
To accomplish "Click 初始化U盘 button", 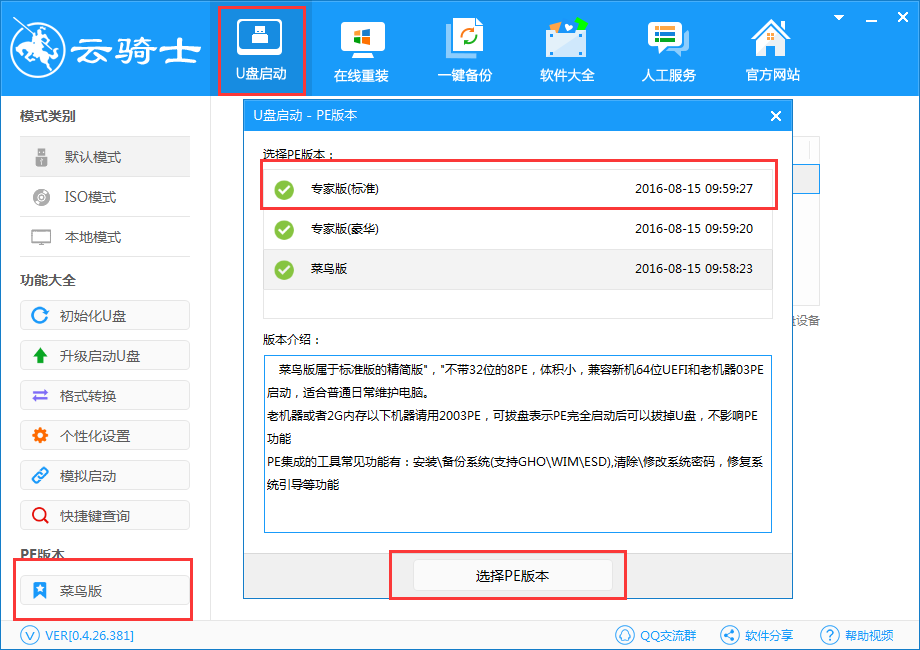I will tap(104, 316).
